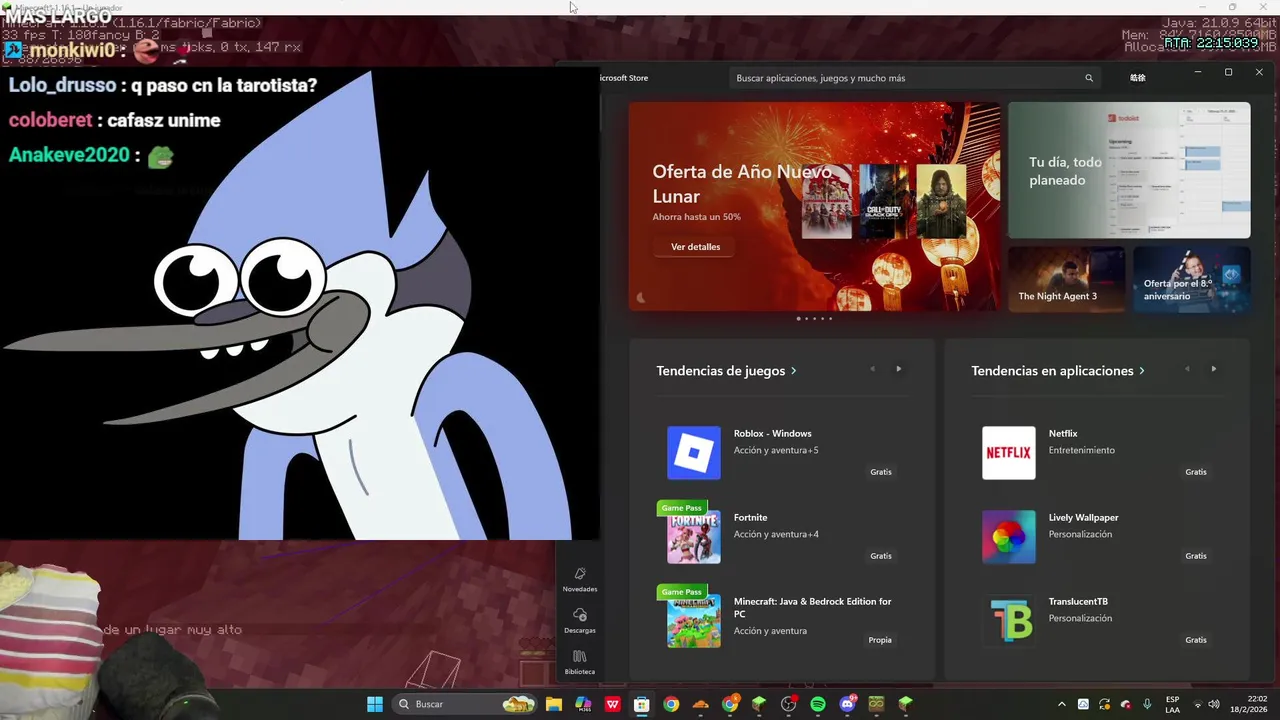Open the Biblioteca sidebar item
This screenshot has width=1280, height=720.
click(580, 662)
